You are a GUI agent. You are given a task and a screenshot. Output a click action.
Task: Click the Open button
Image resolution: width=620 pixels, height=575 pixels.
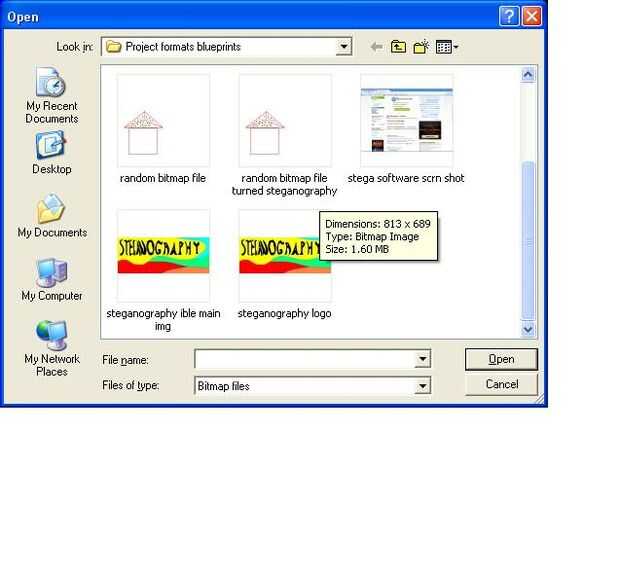[501, 359]
